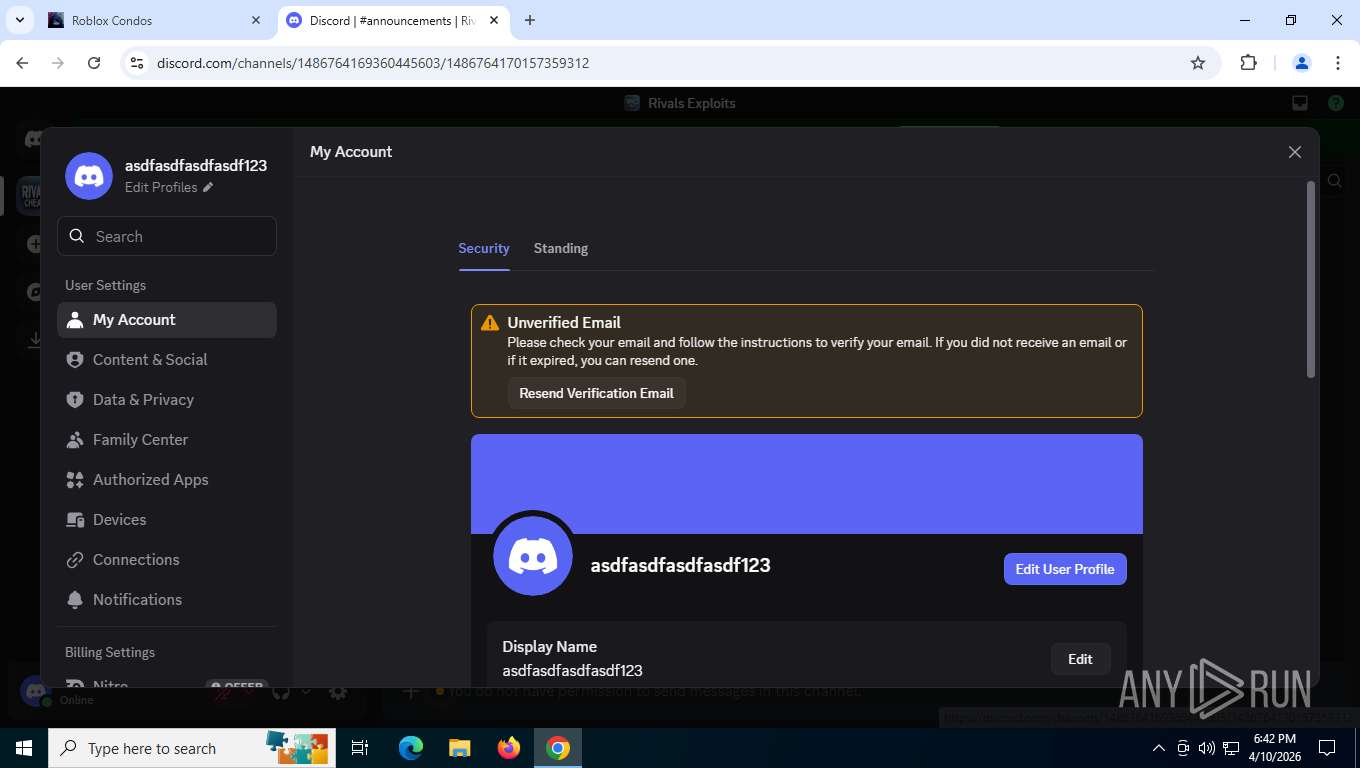Switch to the Roblox Condos browser tab
The width and height of the screenshot is (1360, 768).
pyautogui.click(x=155, y=20)
